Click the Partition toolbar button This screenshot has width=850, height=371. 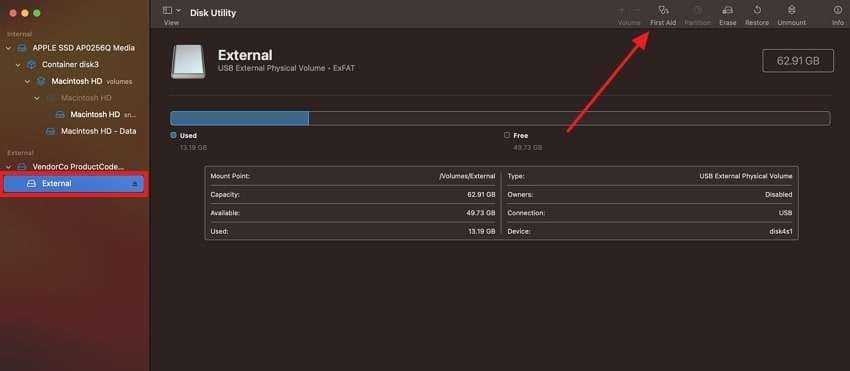click(697, 16)
